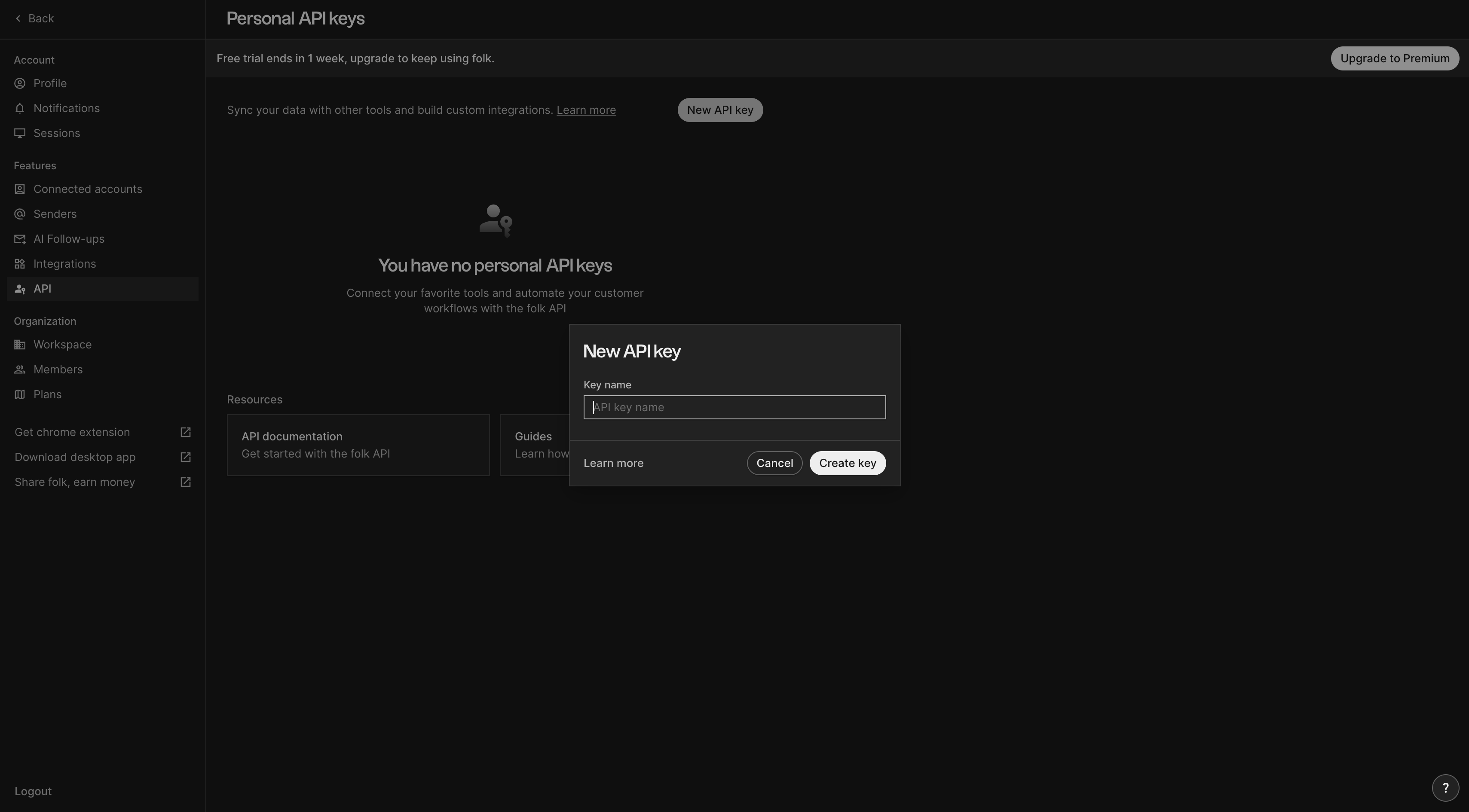This screenshot has width=1469, height=812.
Task: Click the AI Follow-ups envelope icon
Action: pos(20,239)
